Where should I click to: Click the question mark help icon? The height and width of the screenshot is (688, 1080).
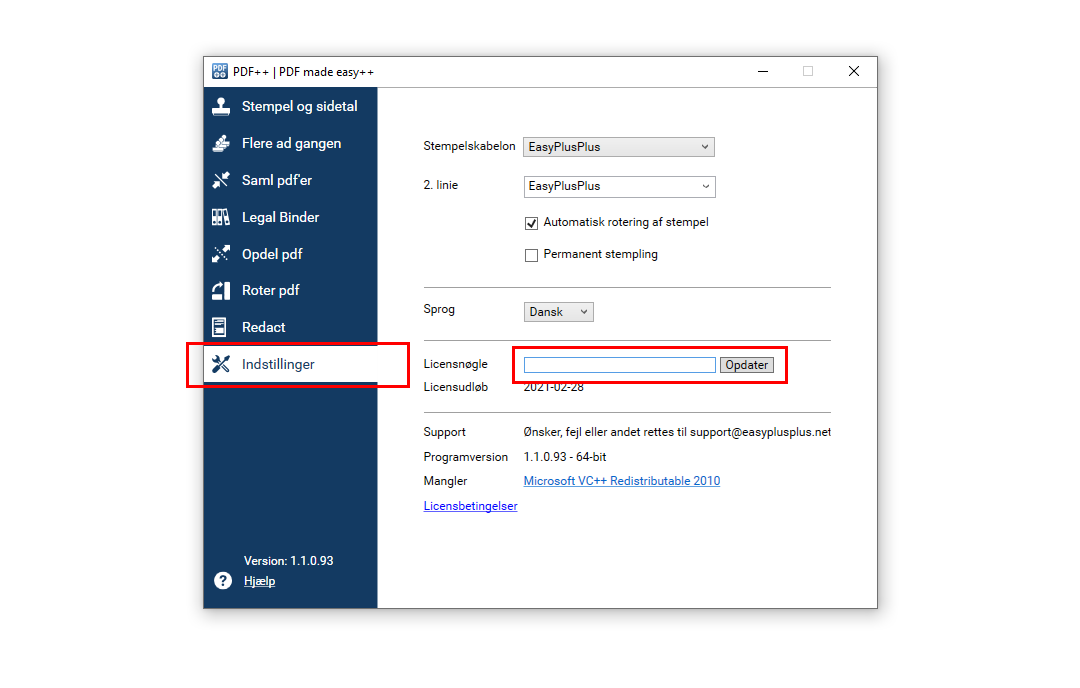(x=223, y=581)
